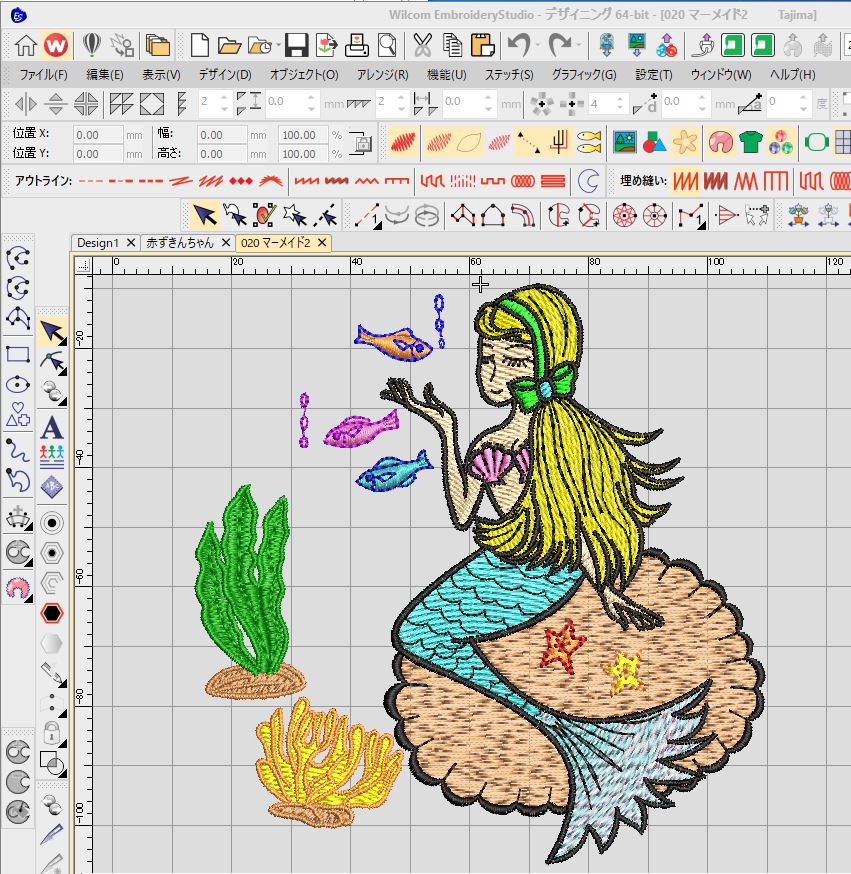The width and height of the screenshot is (851, 874).
Task: Open the ステッチ(S) menu
Action: click(509, 74)
